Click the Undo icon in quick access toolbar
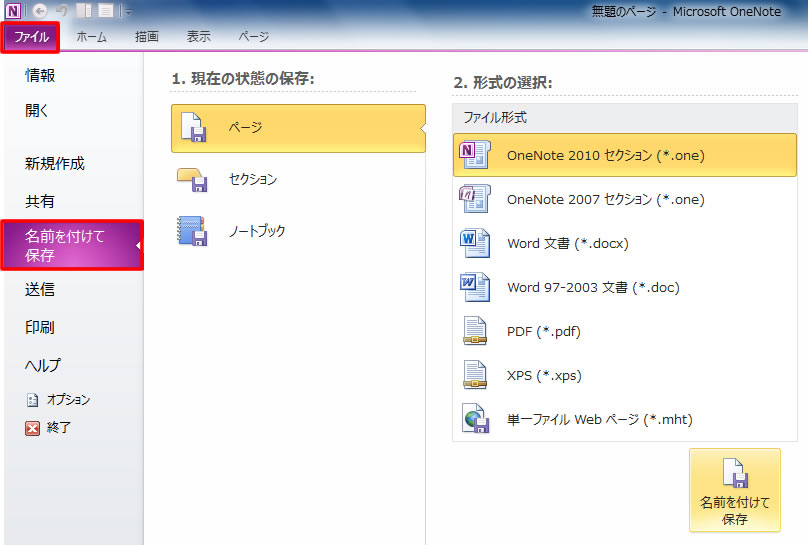 (x=62, y=10)
